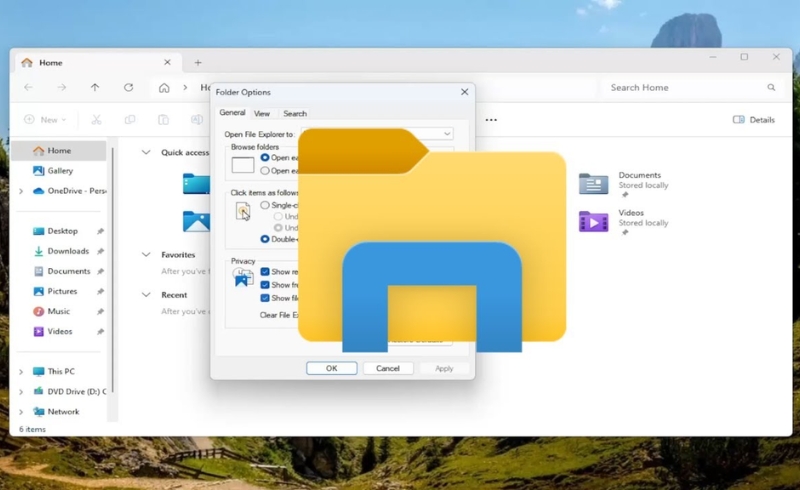
Task: Open Desktop in the sidebar
Action: click(x=62, y=231)
